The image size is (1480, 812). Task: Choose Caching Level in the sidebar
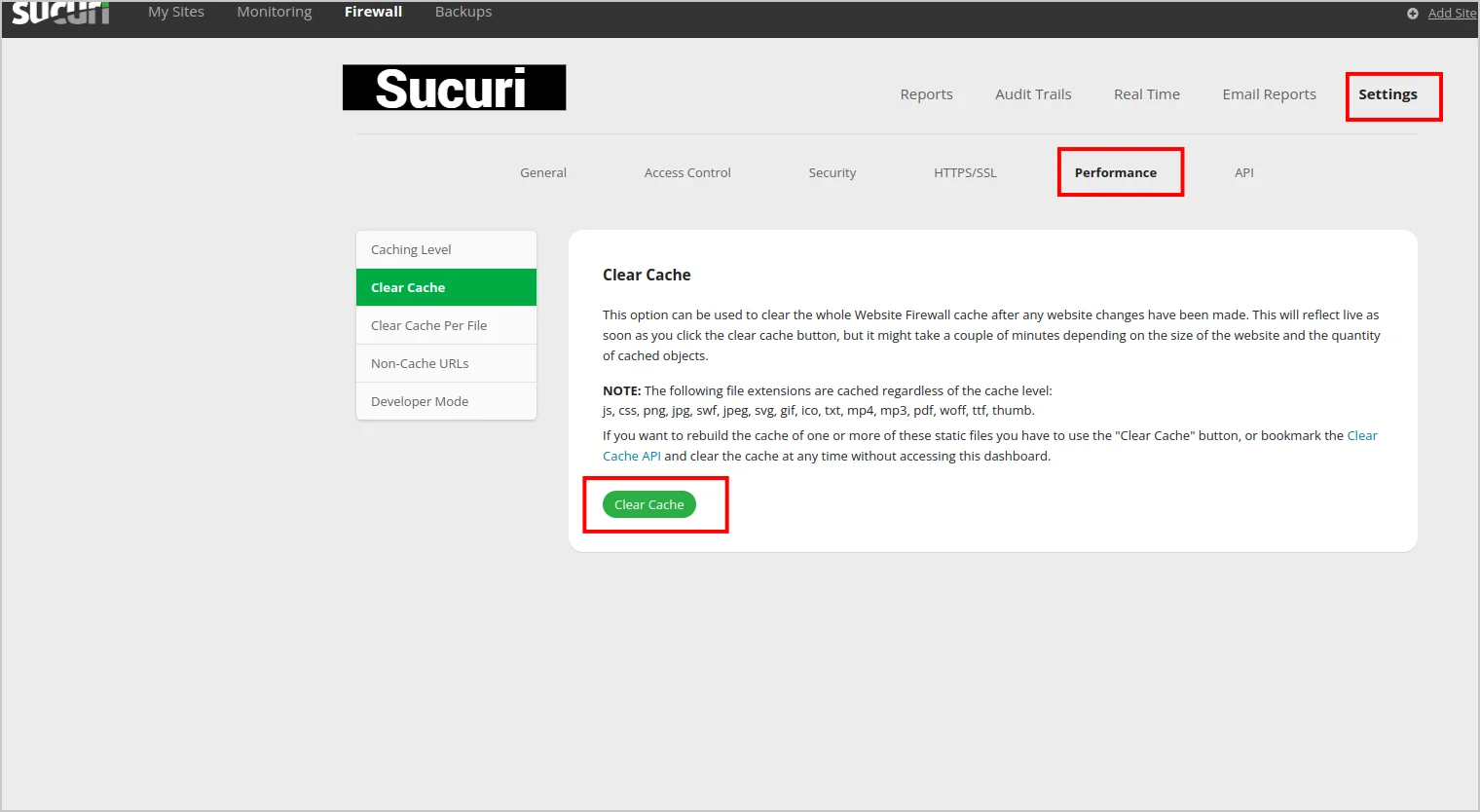pos(446,249)
